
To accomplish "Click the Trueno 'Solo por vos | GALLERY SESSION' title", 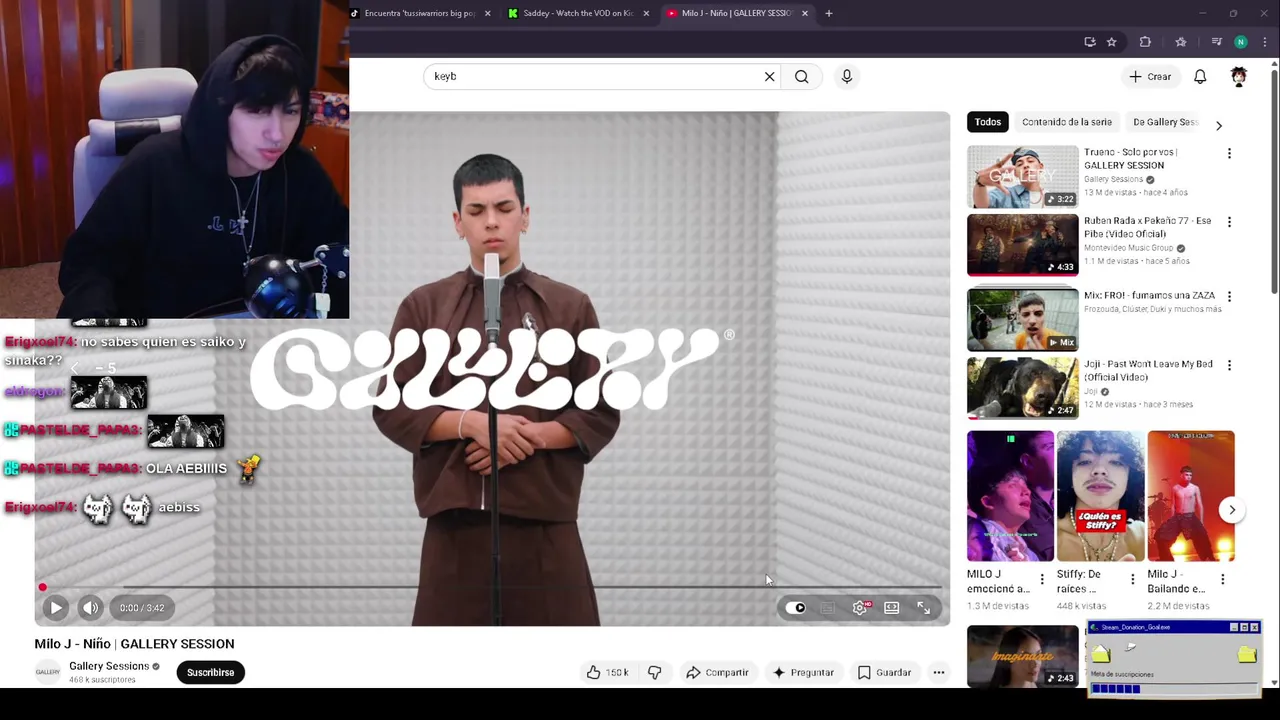I will tap(1131, 158).
